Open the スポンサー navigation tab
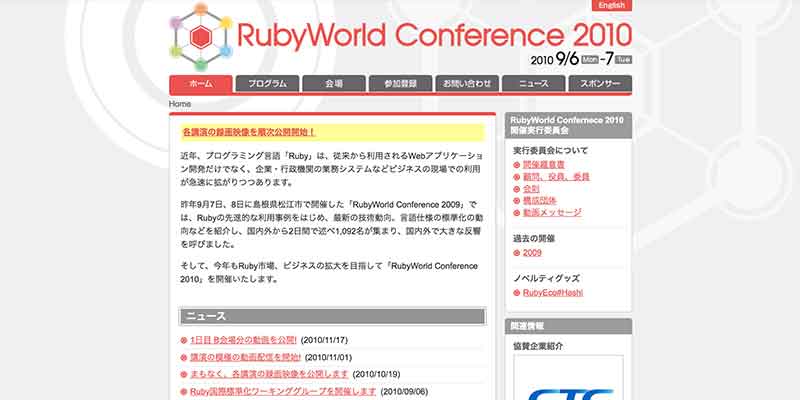 tap(600, 84)
